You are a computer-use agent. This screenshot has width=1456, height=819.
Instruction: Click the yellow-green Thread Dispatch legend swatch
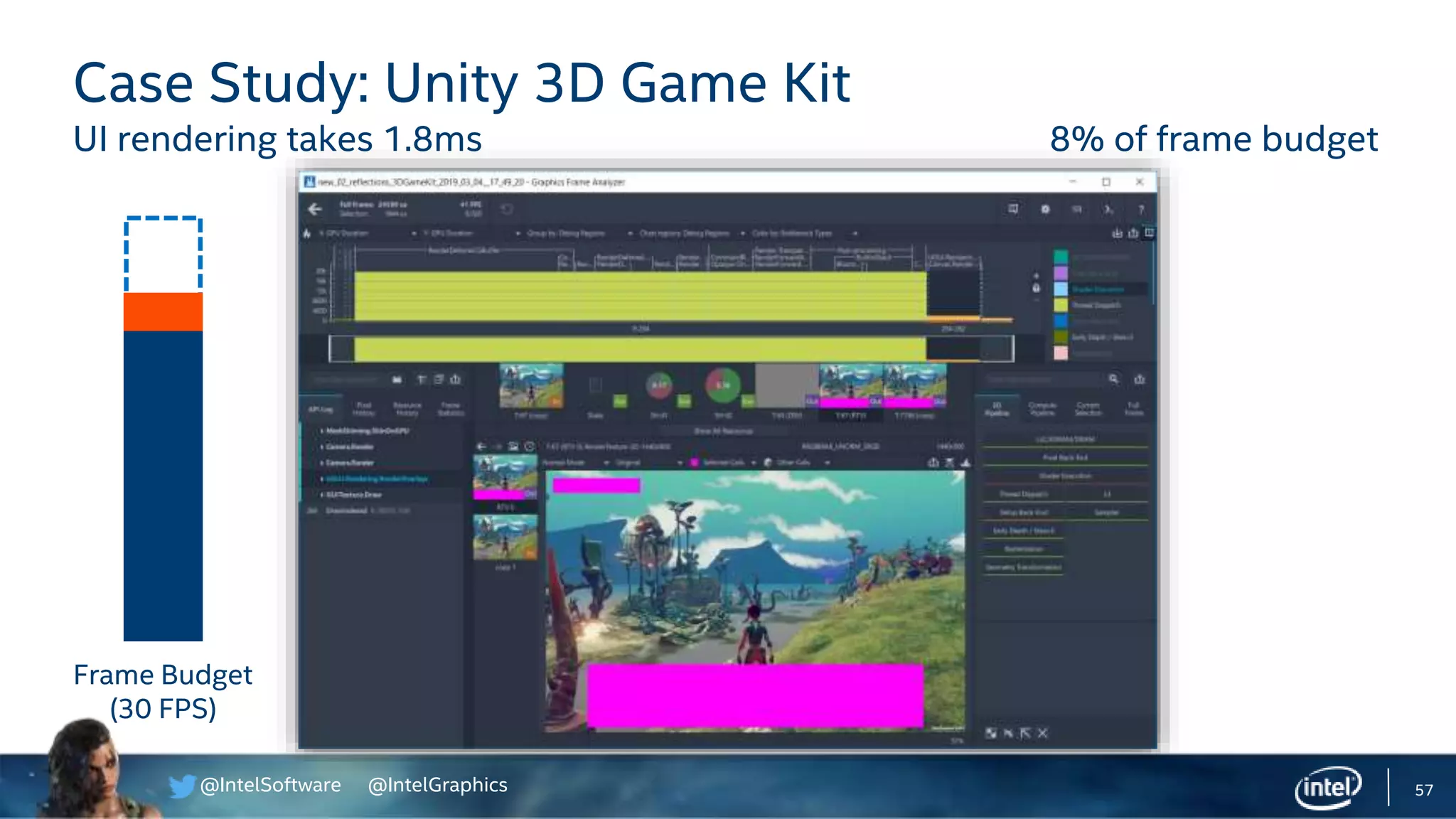tap(1060, 305)
